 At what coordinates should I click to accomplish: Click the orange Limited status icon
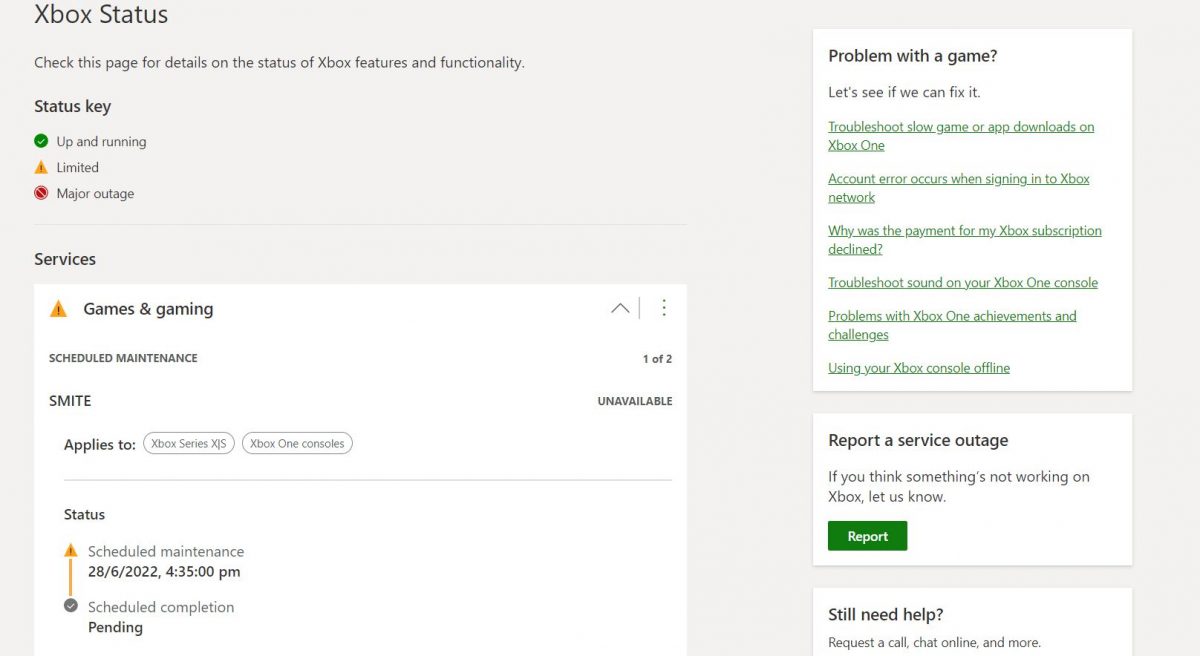41,167
